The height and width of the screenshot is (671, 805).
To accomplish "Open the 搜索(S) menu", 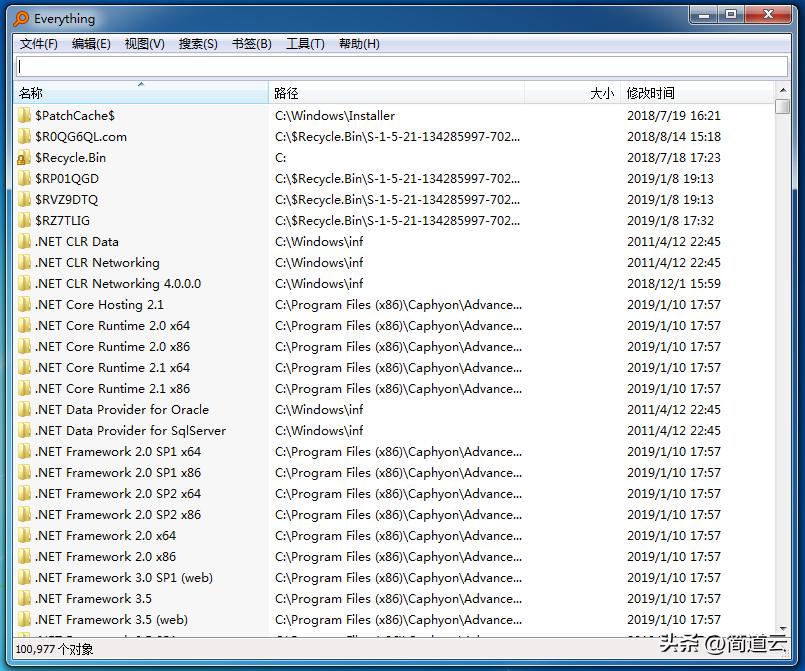I will click(198, 44).
